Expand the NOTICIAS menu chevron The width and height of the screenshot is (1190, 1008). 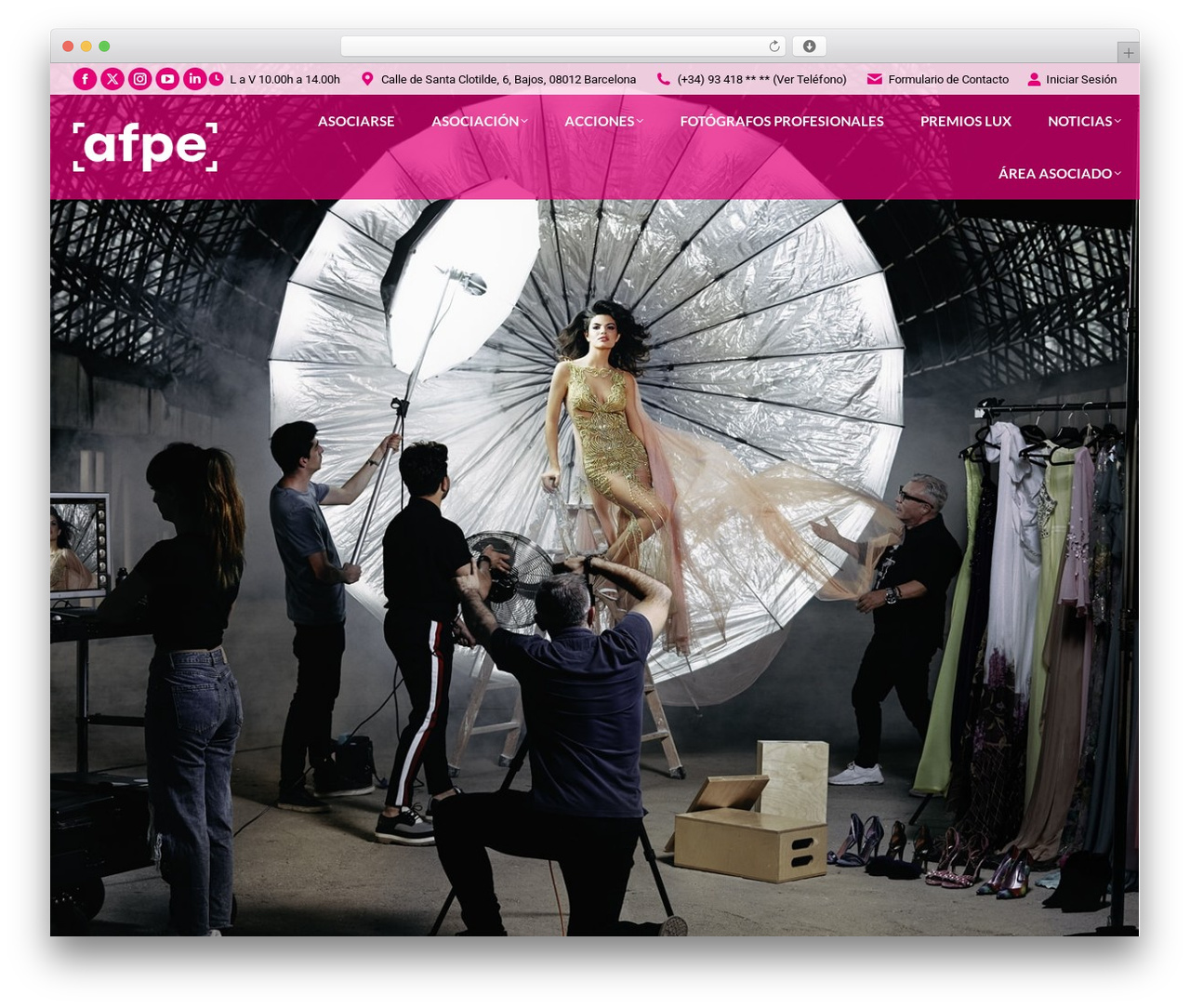coord(1117,121)
